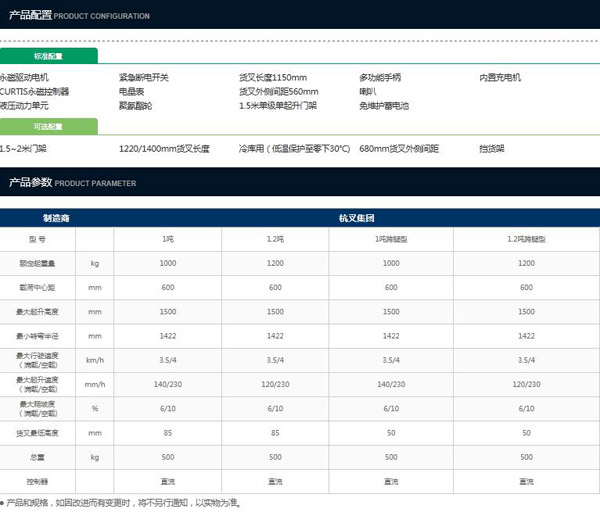Click the 货叉长度1150mm entry
600x516 pixels.
(272, 77)
